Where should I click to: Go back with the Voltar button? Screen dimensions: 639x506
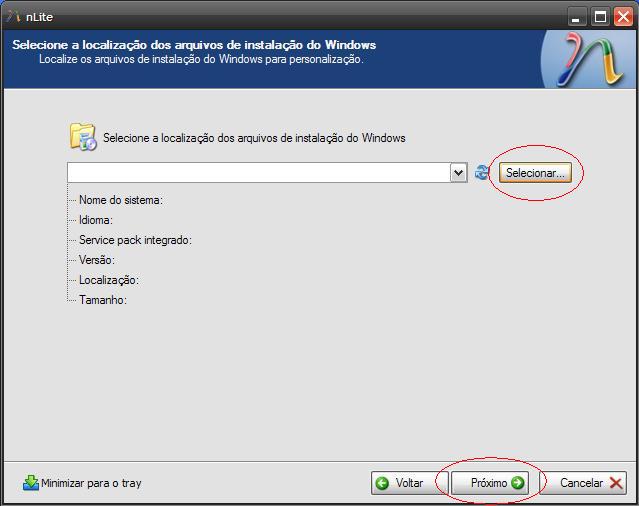409,483
